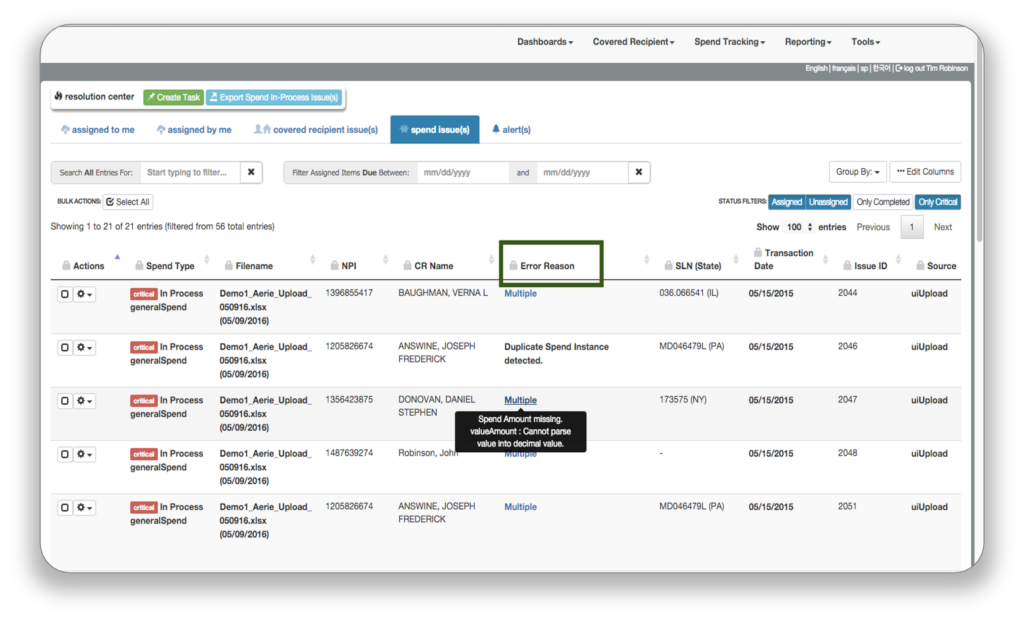
Task: Click the gear icon in the first row
Action: pyautogui.click(x=86, y=294)
